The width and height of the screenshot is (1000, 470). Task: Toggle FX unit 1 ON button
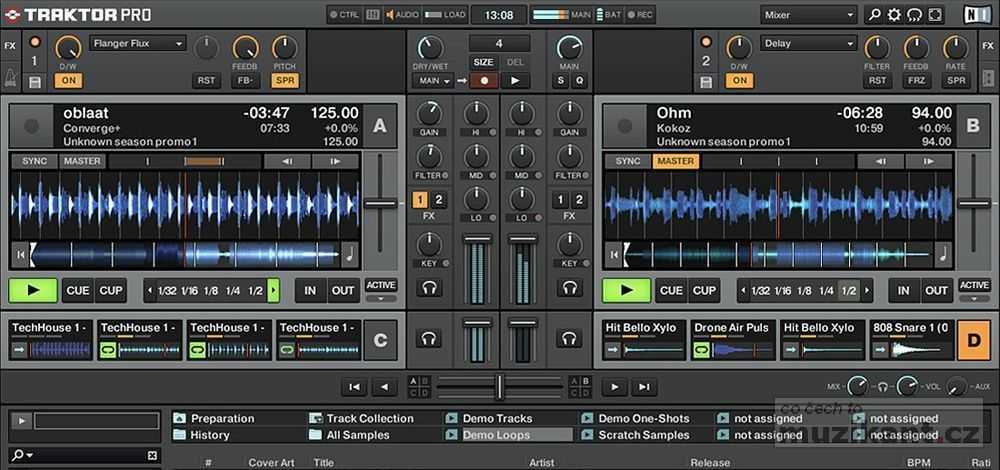click(68, 81)
